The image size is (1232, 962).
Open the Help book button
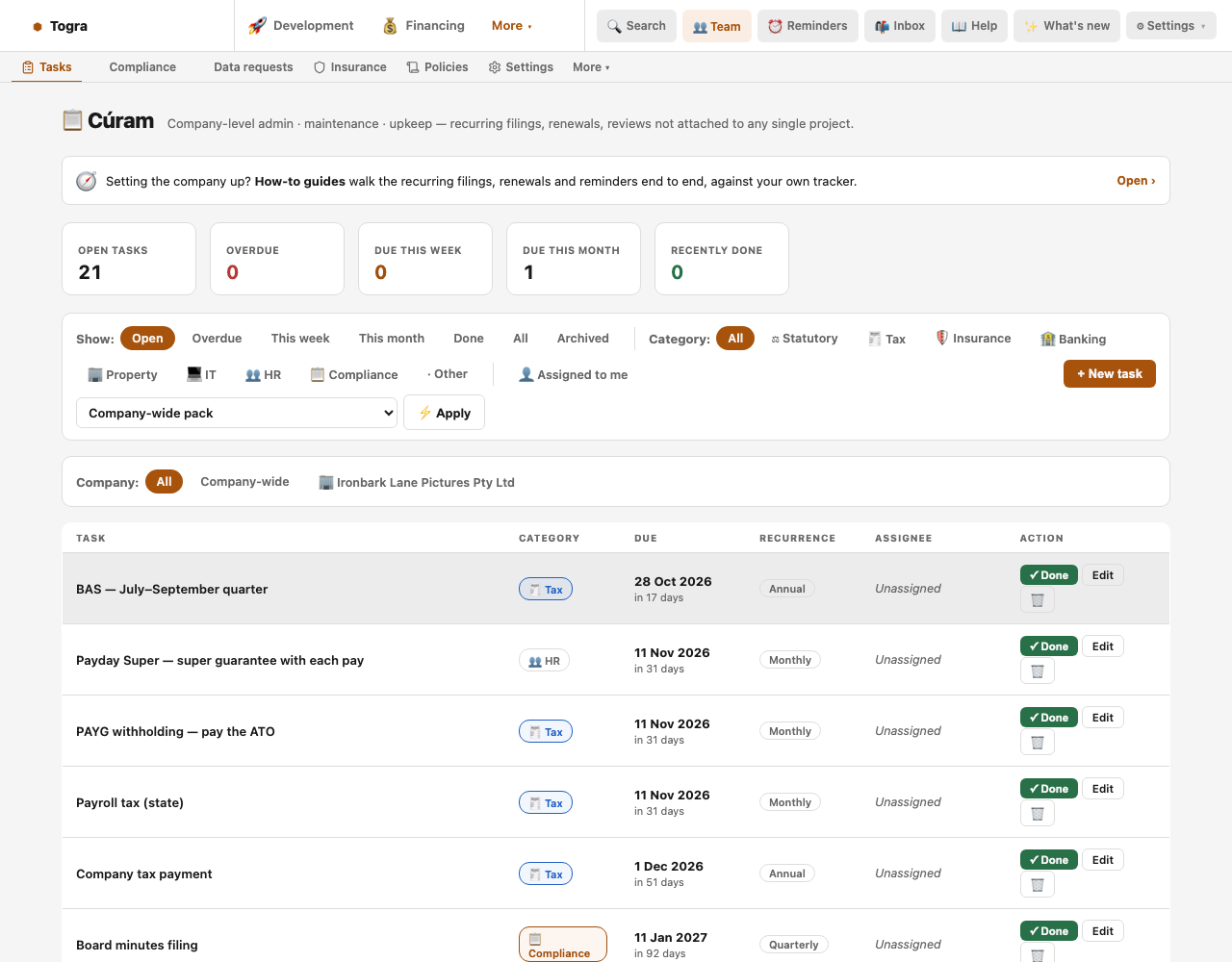pos(974,26)
